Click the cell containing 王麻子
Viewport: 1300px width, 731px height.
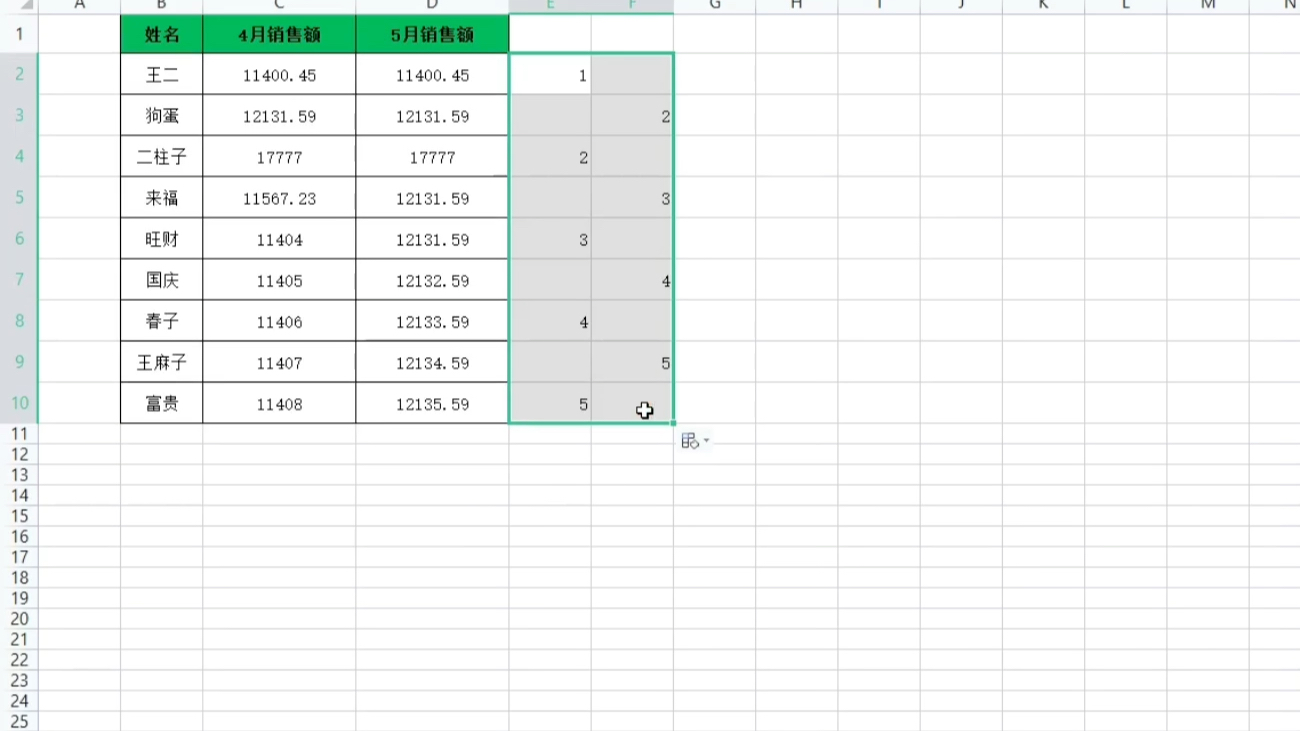(x=162, y=362)
